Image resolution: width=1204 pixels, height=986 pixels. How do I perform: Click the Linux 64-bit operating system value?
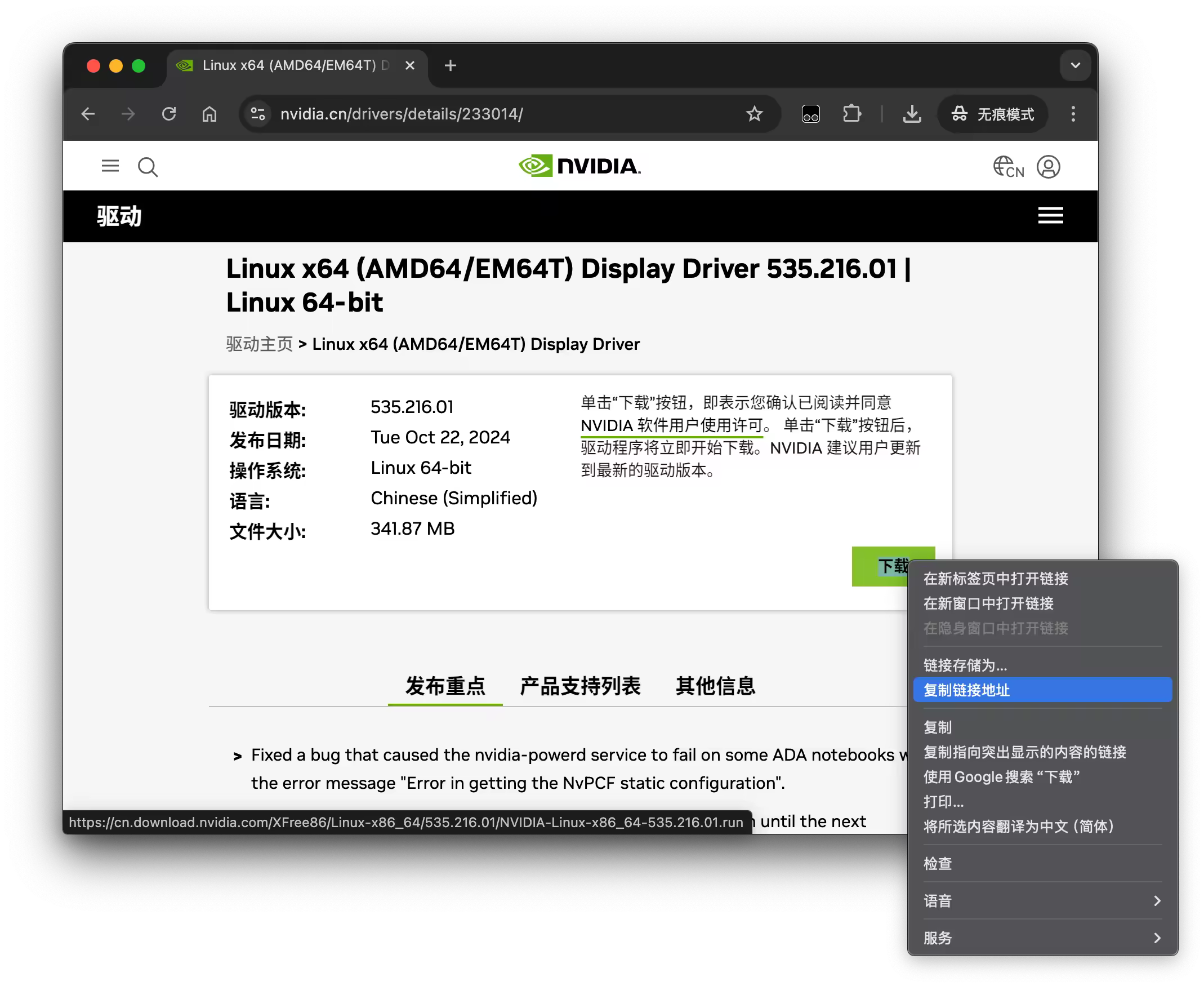pos(421,468)
